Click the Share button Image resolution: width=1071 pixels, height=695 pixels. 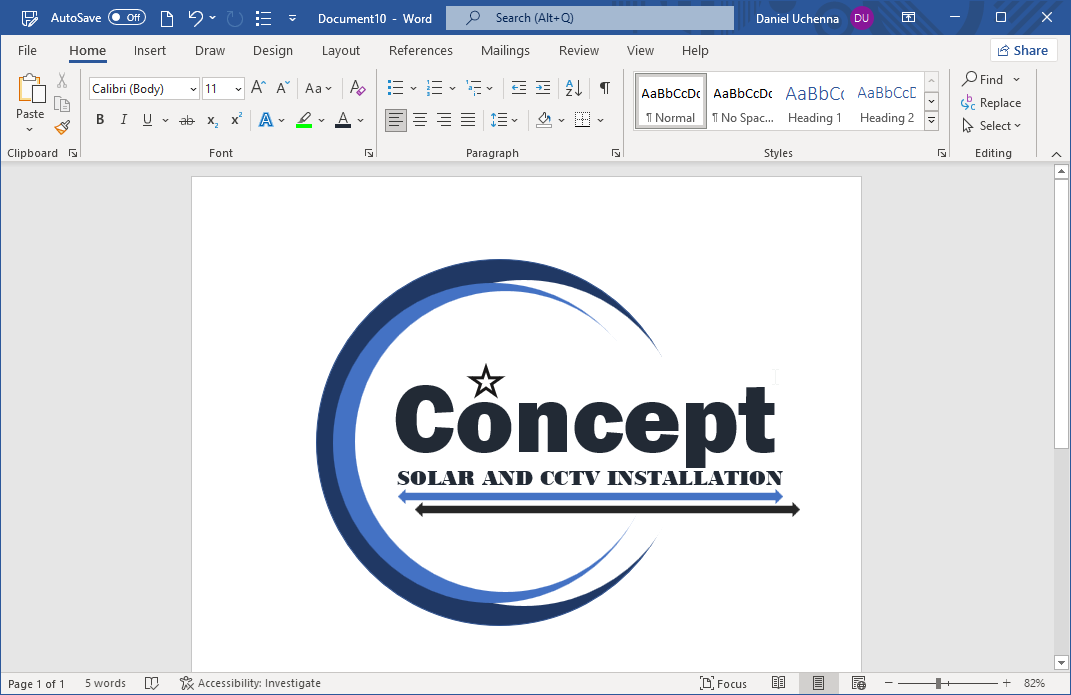point(1023,50)
